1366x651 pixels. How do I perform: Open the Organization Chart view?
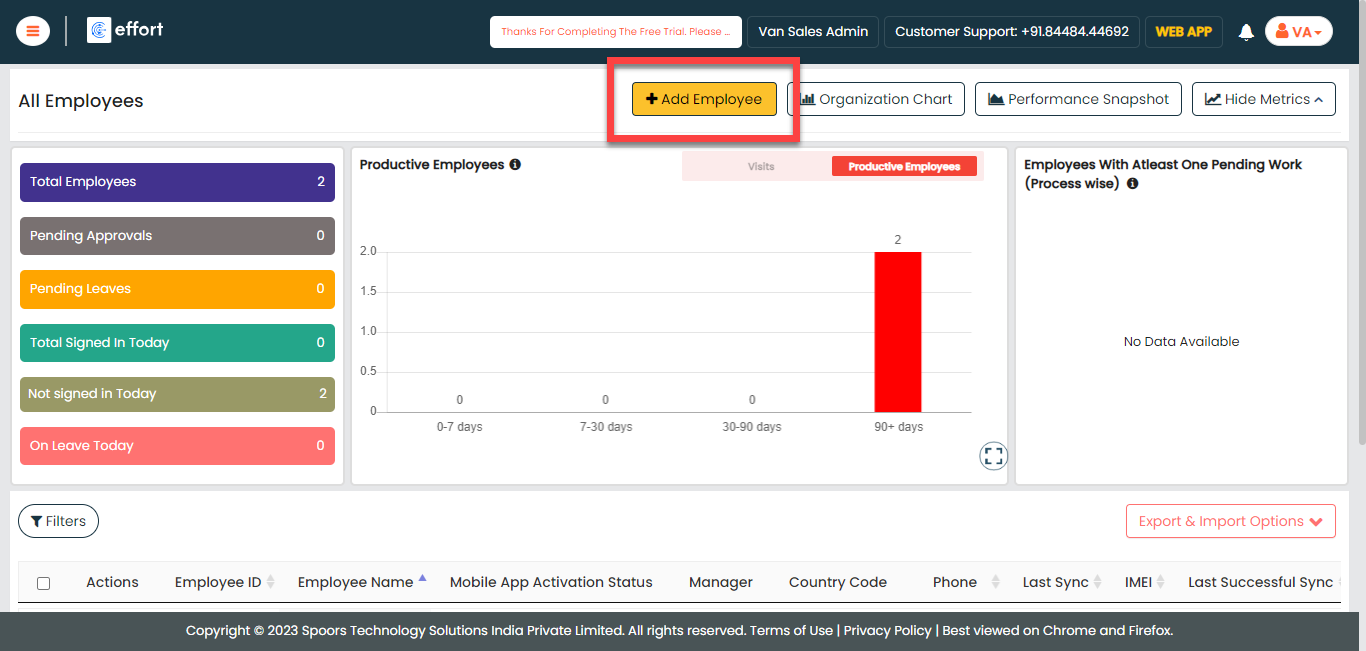[876, 99]
